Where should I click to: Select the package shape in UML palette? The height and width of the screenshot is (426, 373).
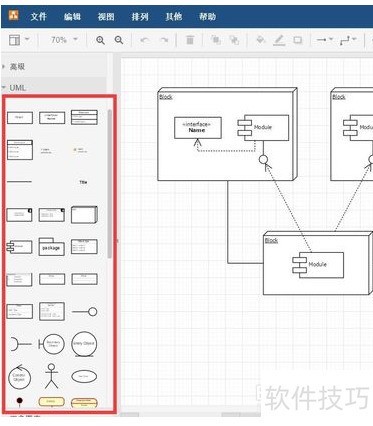[x=52, y=247]
